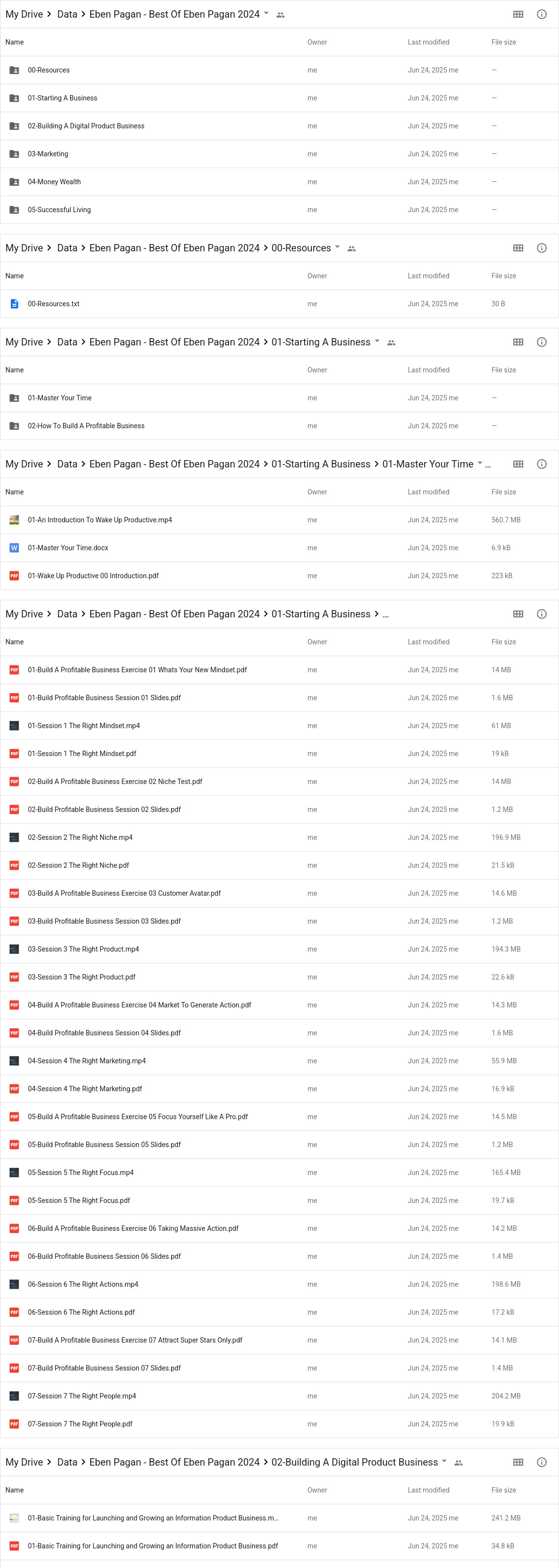559x1568 pixels.
Task: Click My Drive breadcrumb in the top header
Action: click(x=25, y=14)
